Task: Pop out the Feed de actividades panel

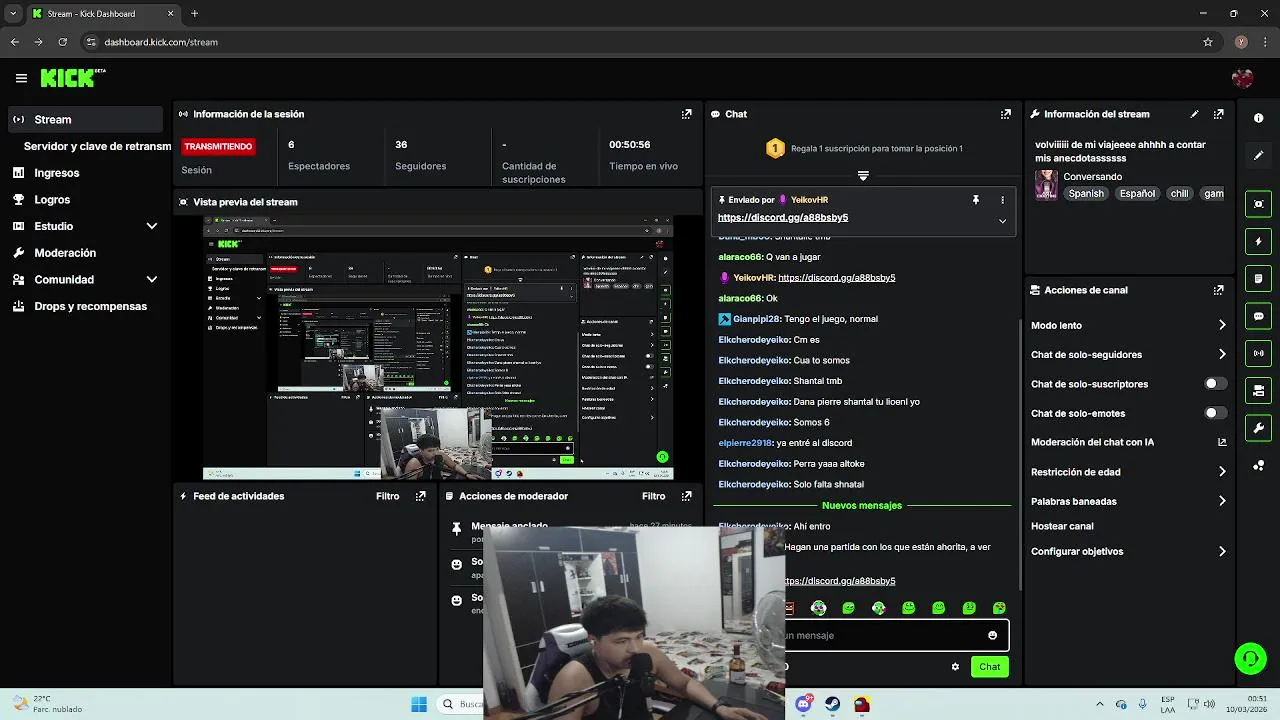Action: pyautogui.click(x=420, y=496)
